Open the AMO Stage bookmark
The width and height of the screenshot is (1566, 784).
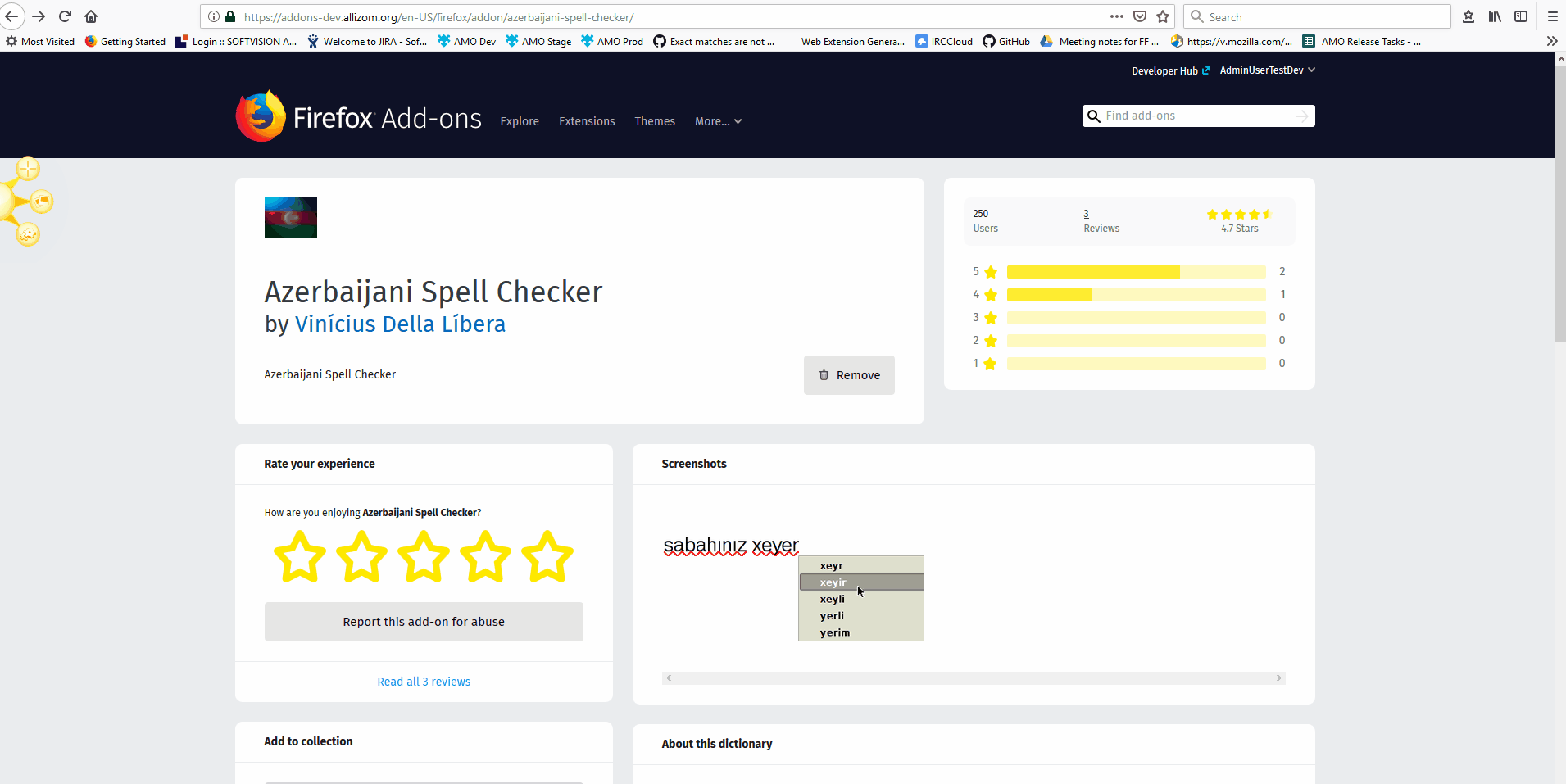[538, 41]
